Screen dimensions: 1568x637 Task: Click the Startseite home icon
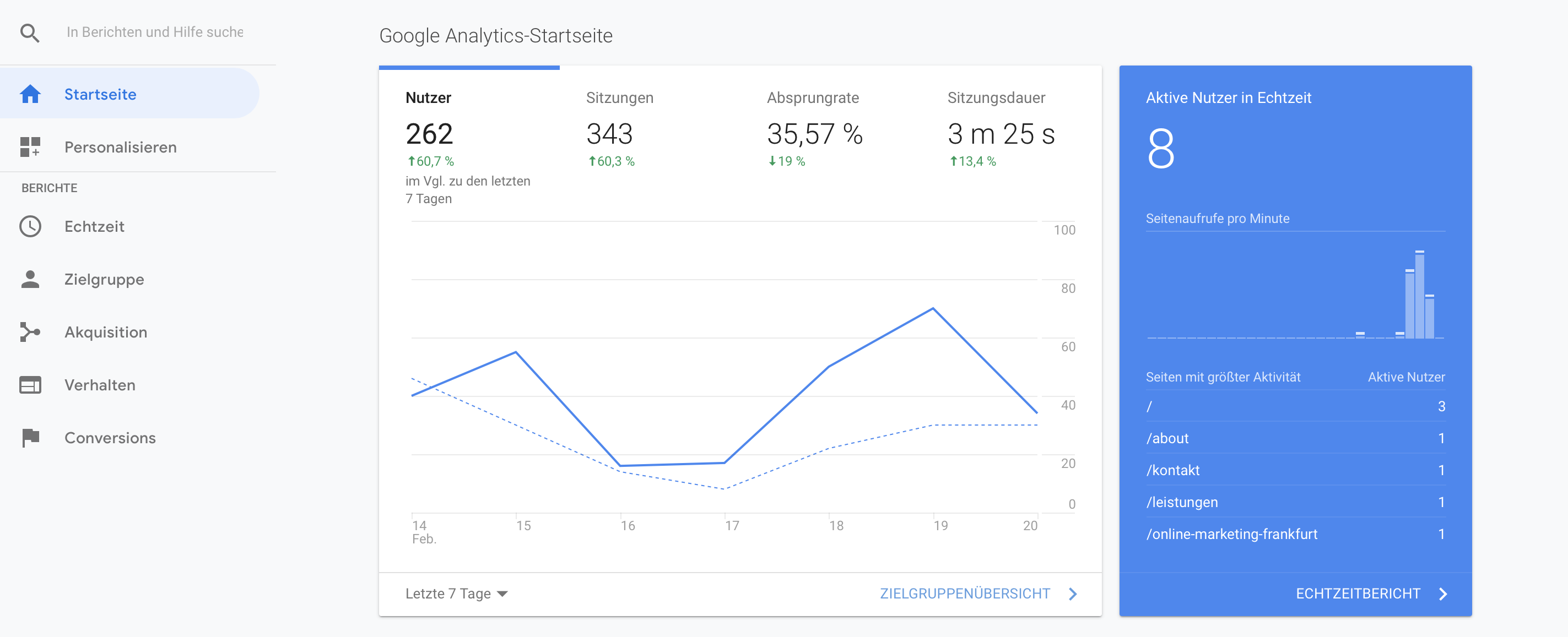30,94
